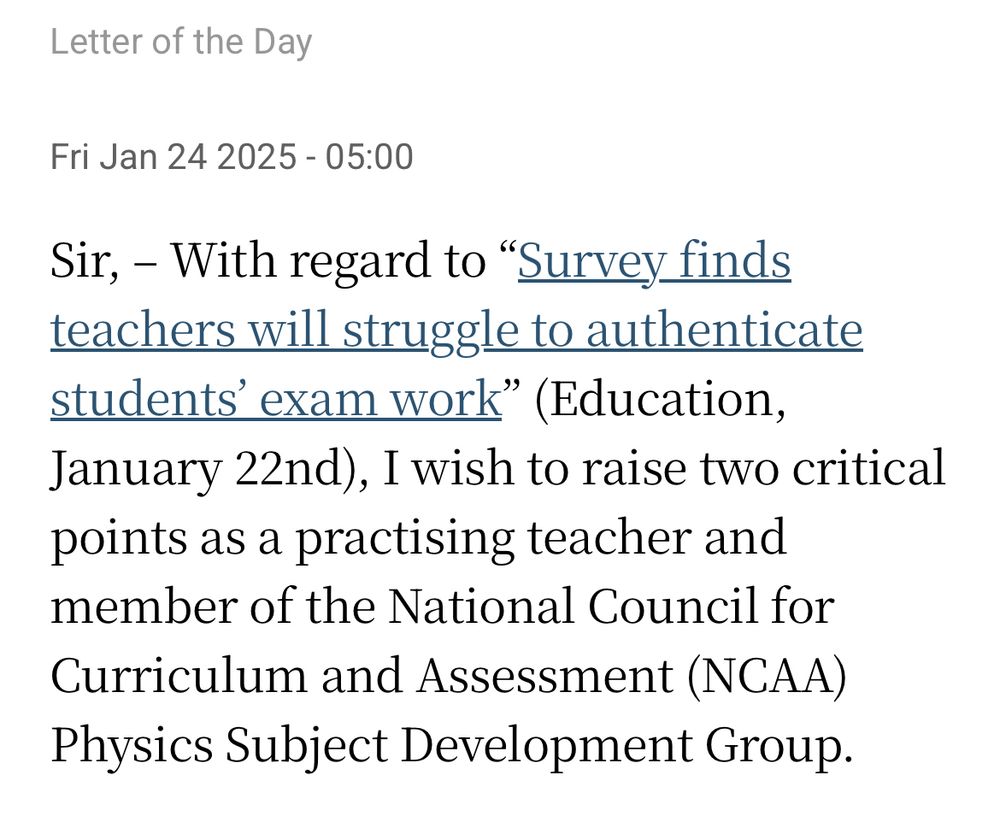The image size is (1000, 826).
Task: Click the "Fri Jan 24 2025 - 05:00" timestamp
Action: 232,157
